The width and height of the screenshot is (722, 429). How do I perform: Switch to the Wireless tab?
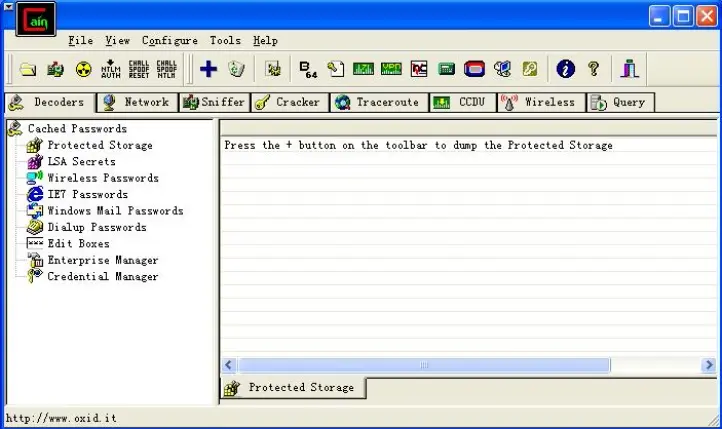541,102
